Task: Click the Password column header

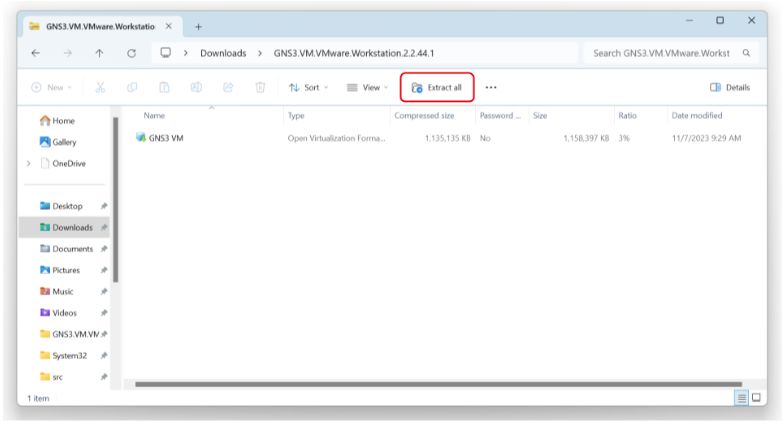Action: click(x=500, y=115)
